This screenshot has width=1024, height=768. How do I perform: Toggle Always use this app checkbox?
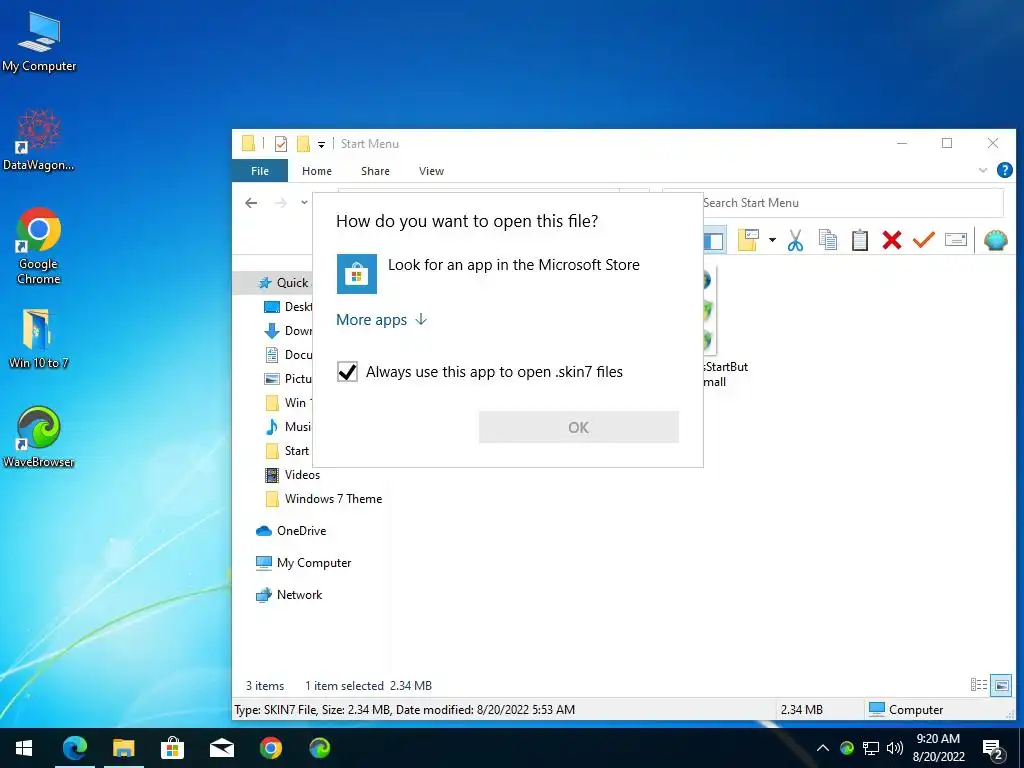pos(347,372)
